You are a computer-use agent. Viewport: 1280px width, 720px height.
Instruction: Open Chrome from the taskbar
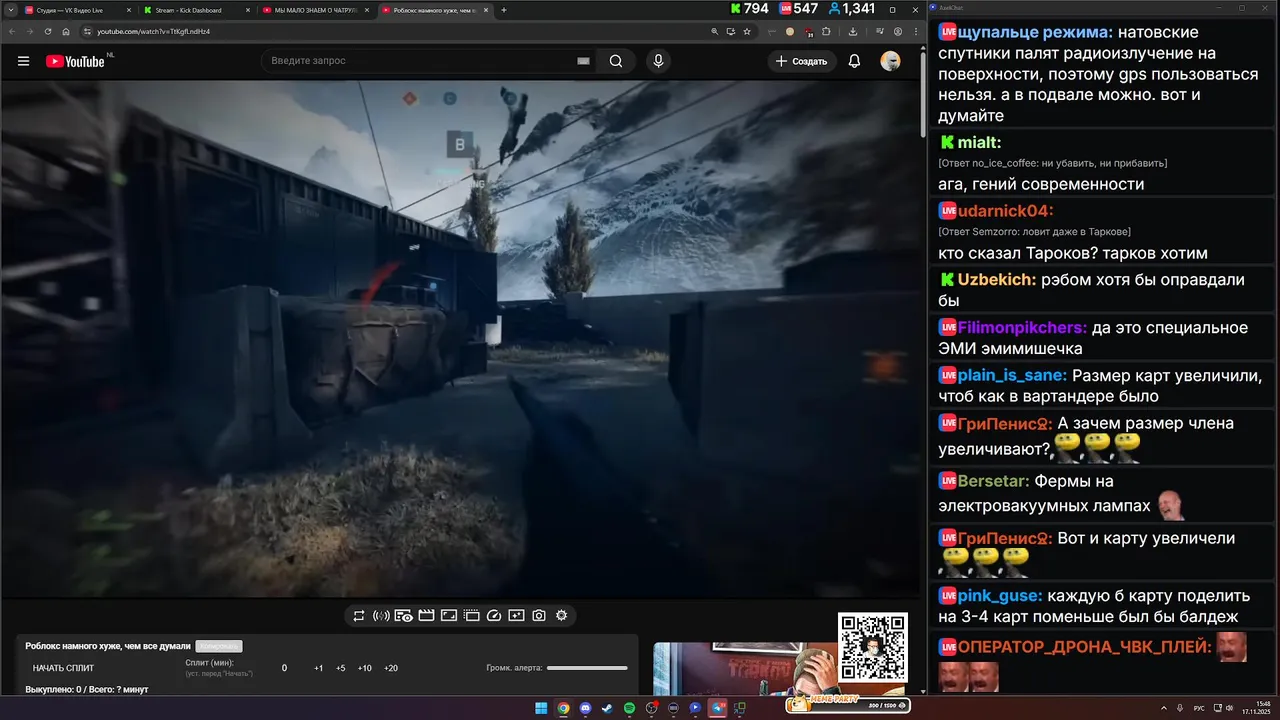click(x=563, y=708)
